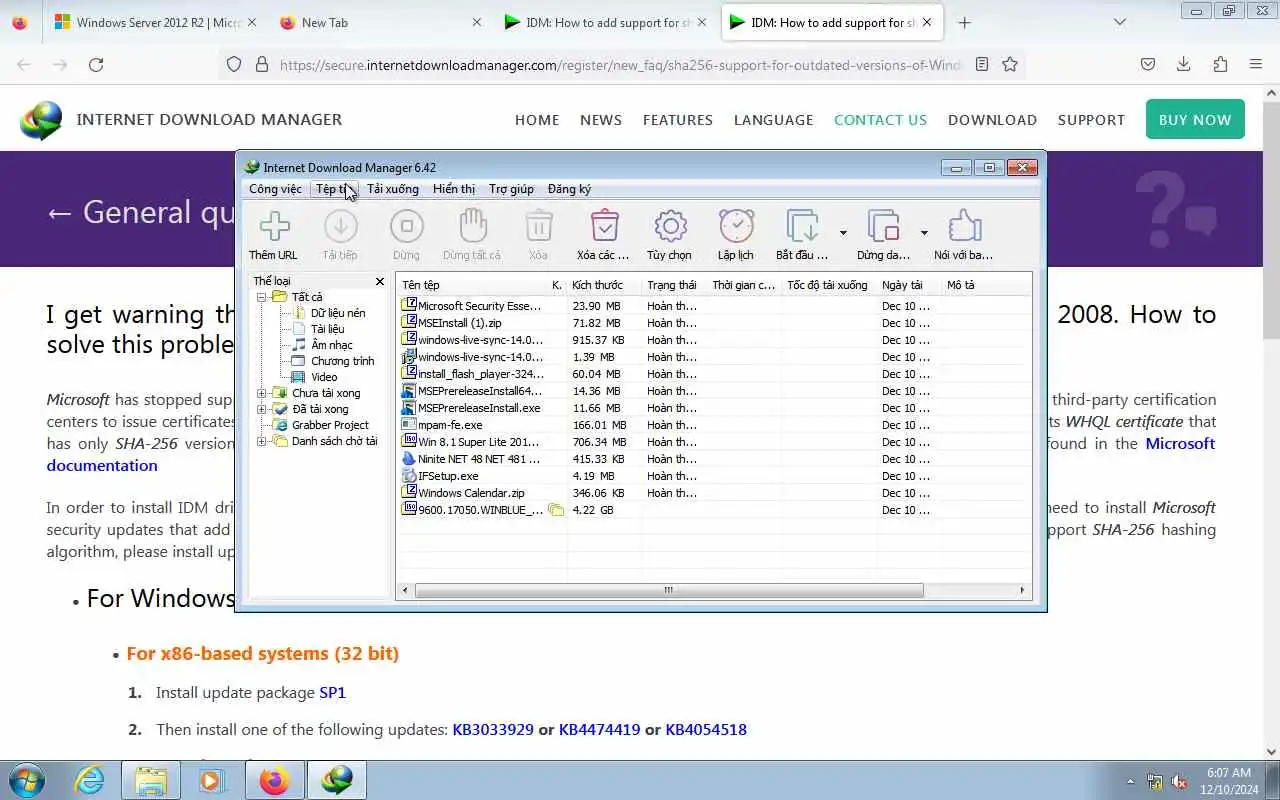This screenshot has width=1280, height=800.
Task: Go back using Firefox back arrow
Action: pos(24,64)
